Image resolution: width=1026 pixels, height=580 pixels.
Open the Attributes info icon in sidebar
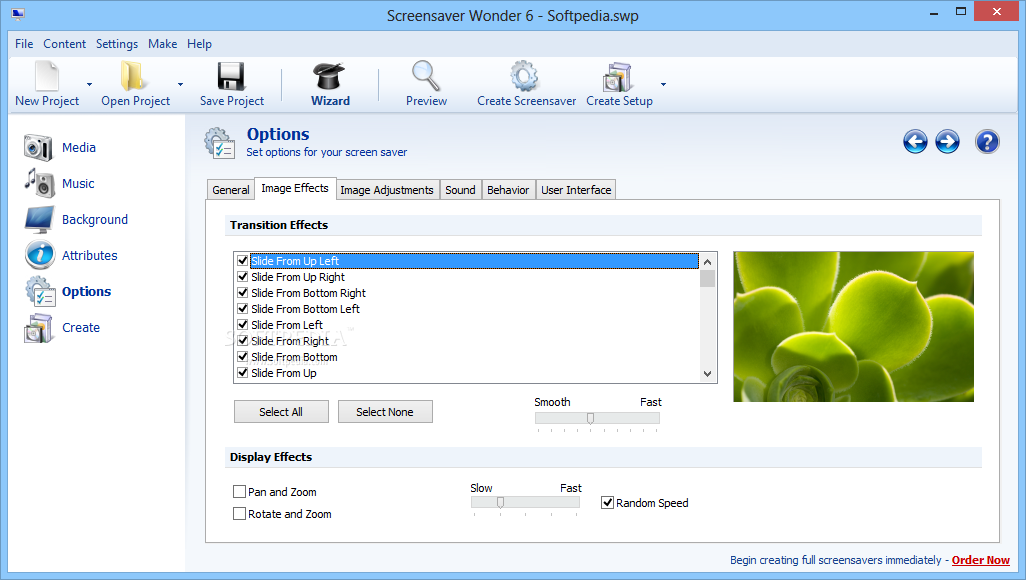coord(40,255)
